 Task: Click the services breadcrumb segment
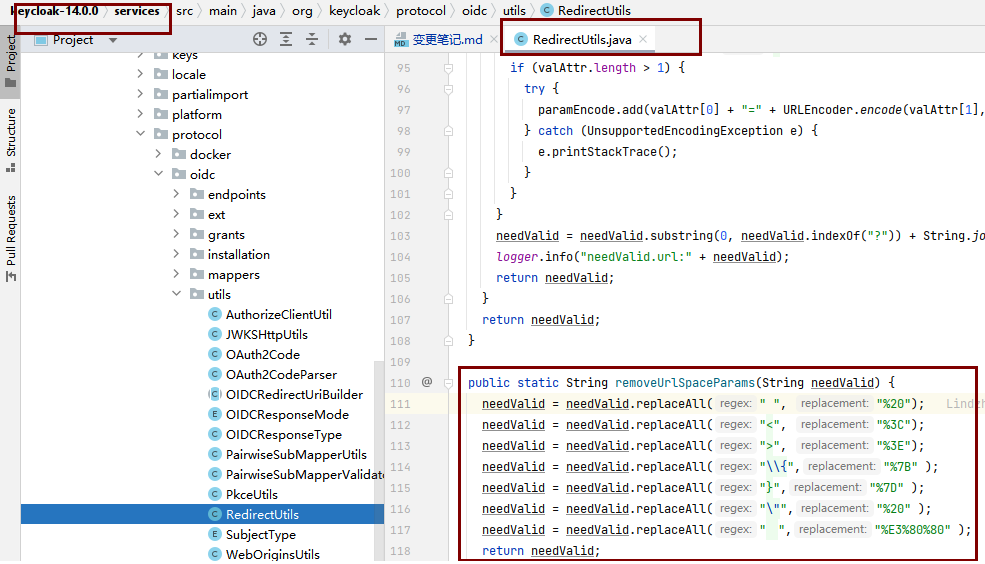point(136,11)
